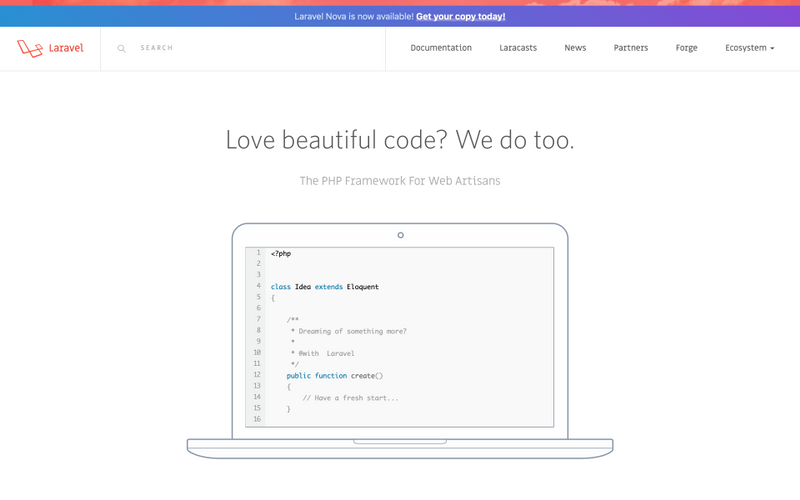Screen dimensions: 800x500
Task: Click the search magnifier icon
Action: click(121, 48)
